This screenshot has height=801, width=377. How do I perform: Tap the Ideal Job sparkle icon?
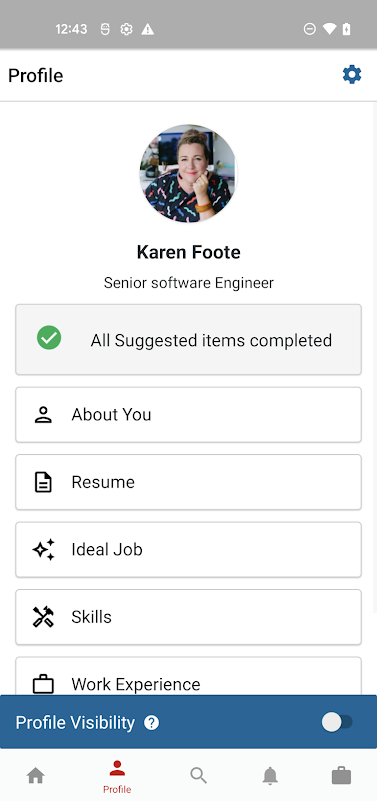[x=43, y=550]
